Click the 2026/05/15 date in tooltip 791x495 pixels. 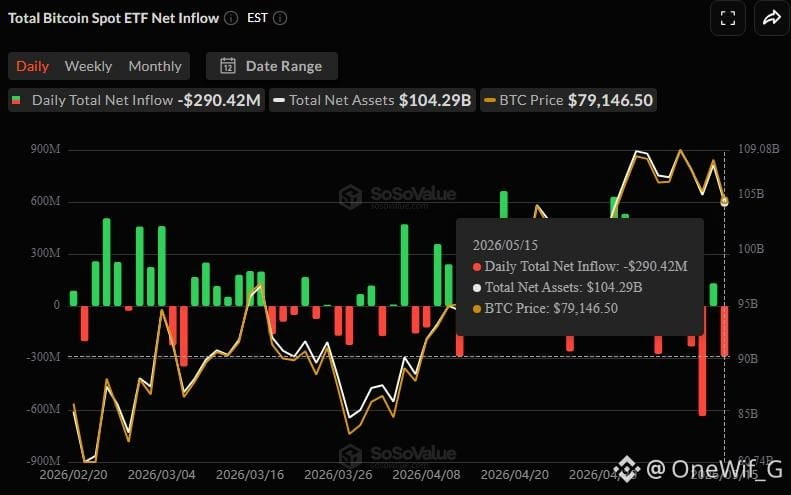pyautogui.click(x=505, y=245)
